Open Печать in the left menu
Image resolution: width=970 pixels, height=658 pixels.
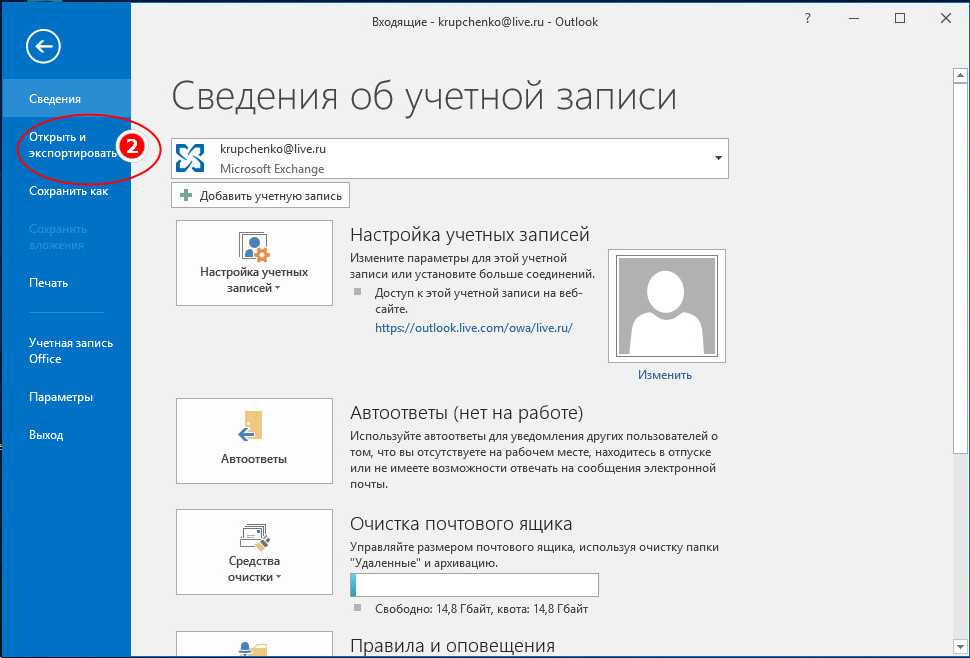tap(48, 283)
